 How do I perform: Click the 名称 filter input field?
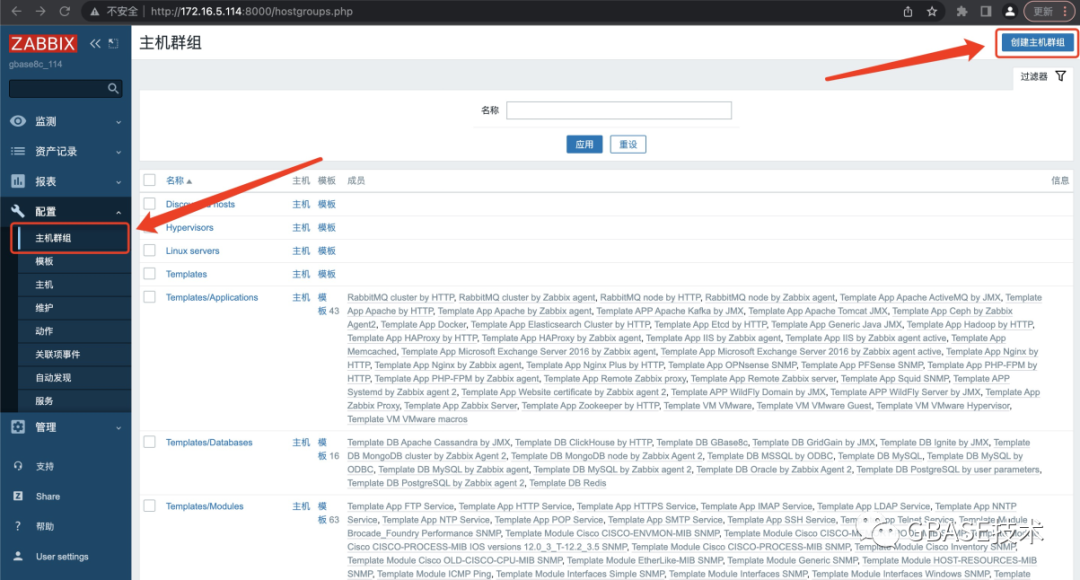pos(619,110)
